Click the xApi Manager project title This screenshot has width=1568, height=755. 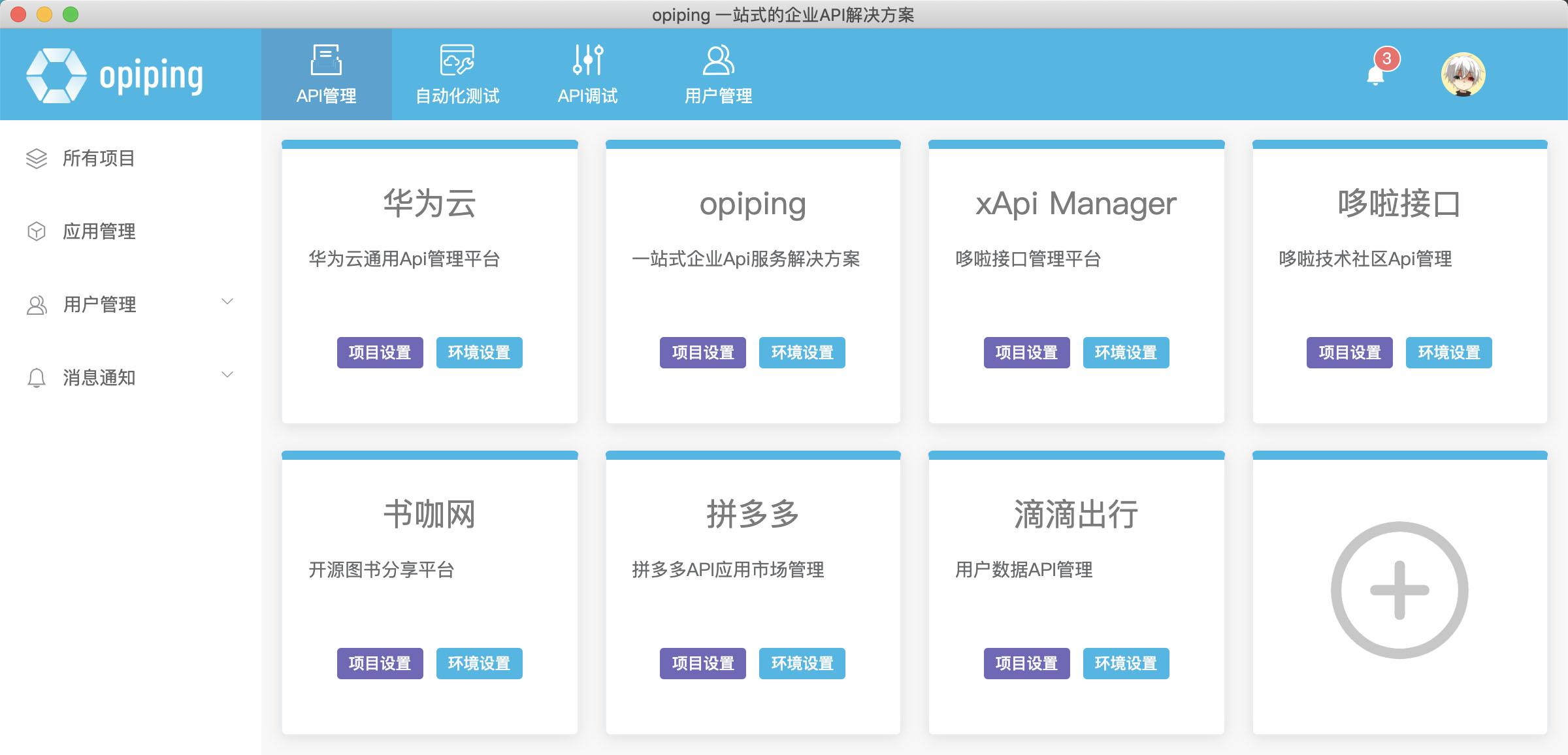pos(1076,203)
